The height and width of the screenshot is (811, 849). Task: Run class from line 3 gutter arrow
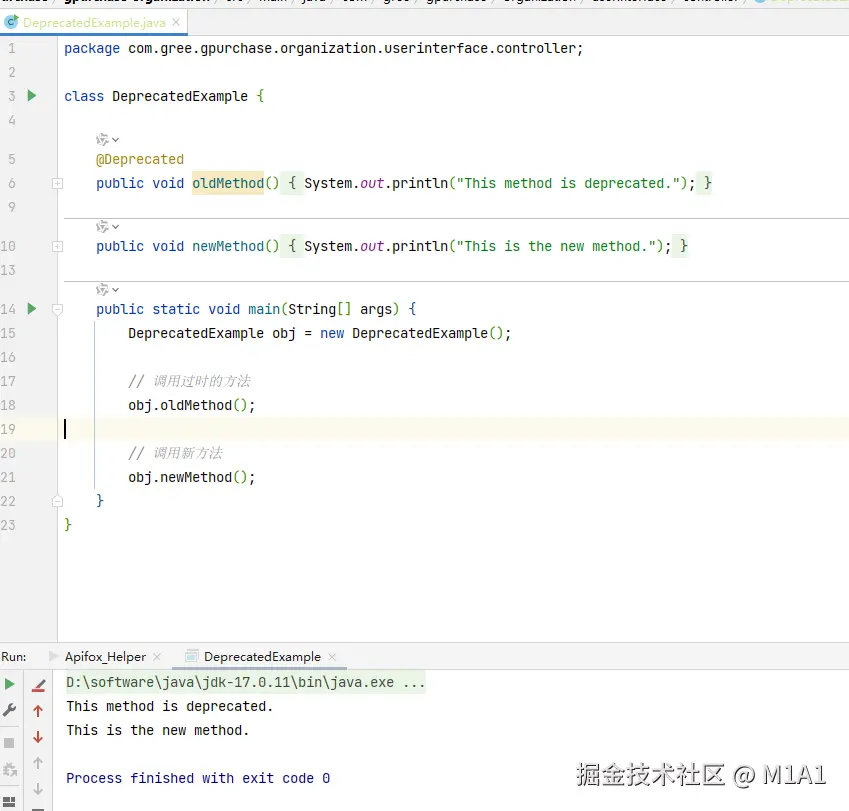pyautogui.click(x=32, y=96)
